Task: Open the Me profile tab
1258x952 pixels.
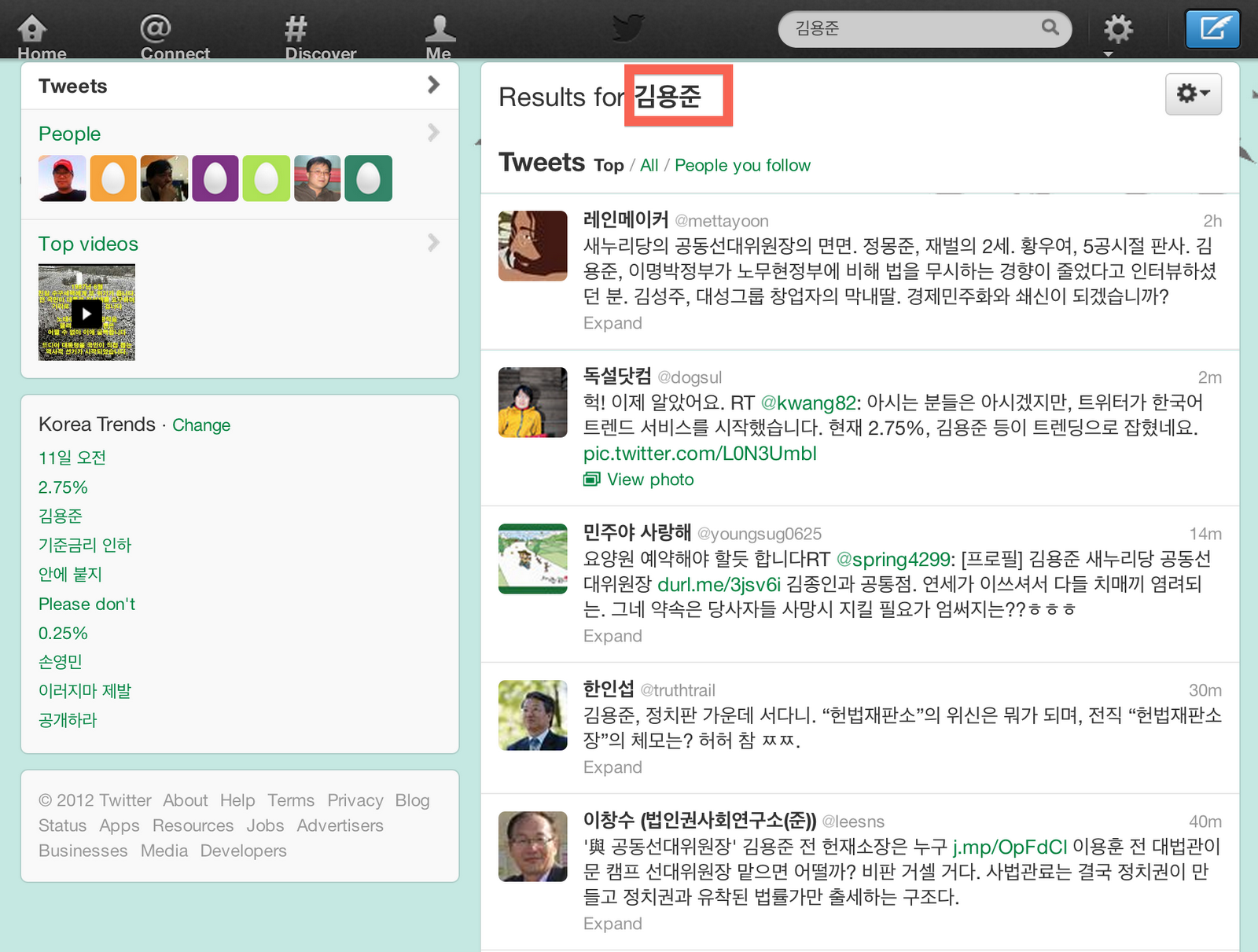Action: 439,36
